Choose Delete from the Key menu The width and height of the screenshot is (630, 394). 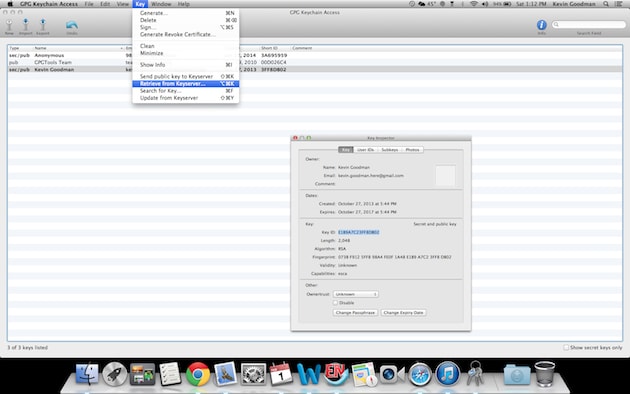tap(186, 20)
